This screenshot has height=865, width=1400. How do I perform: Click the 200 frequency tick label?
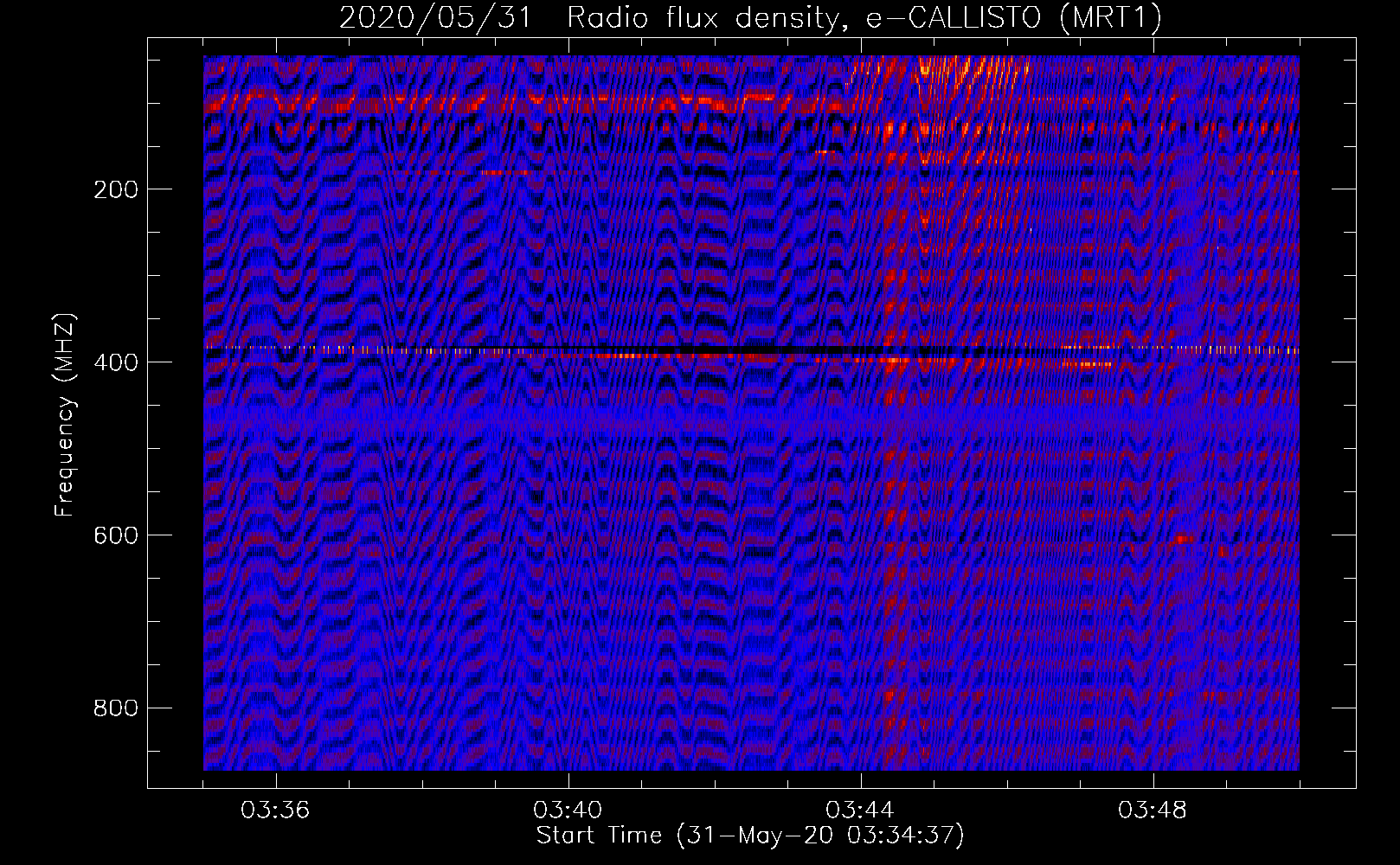pyautogui.click(x=116, y=189)
